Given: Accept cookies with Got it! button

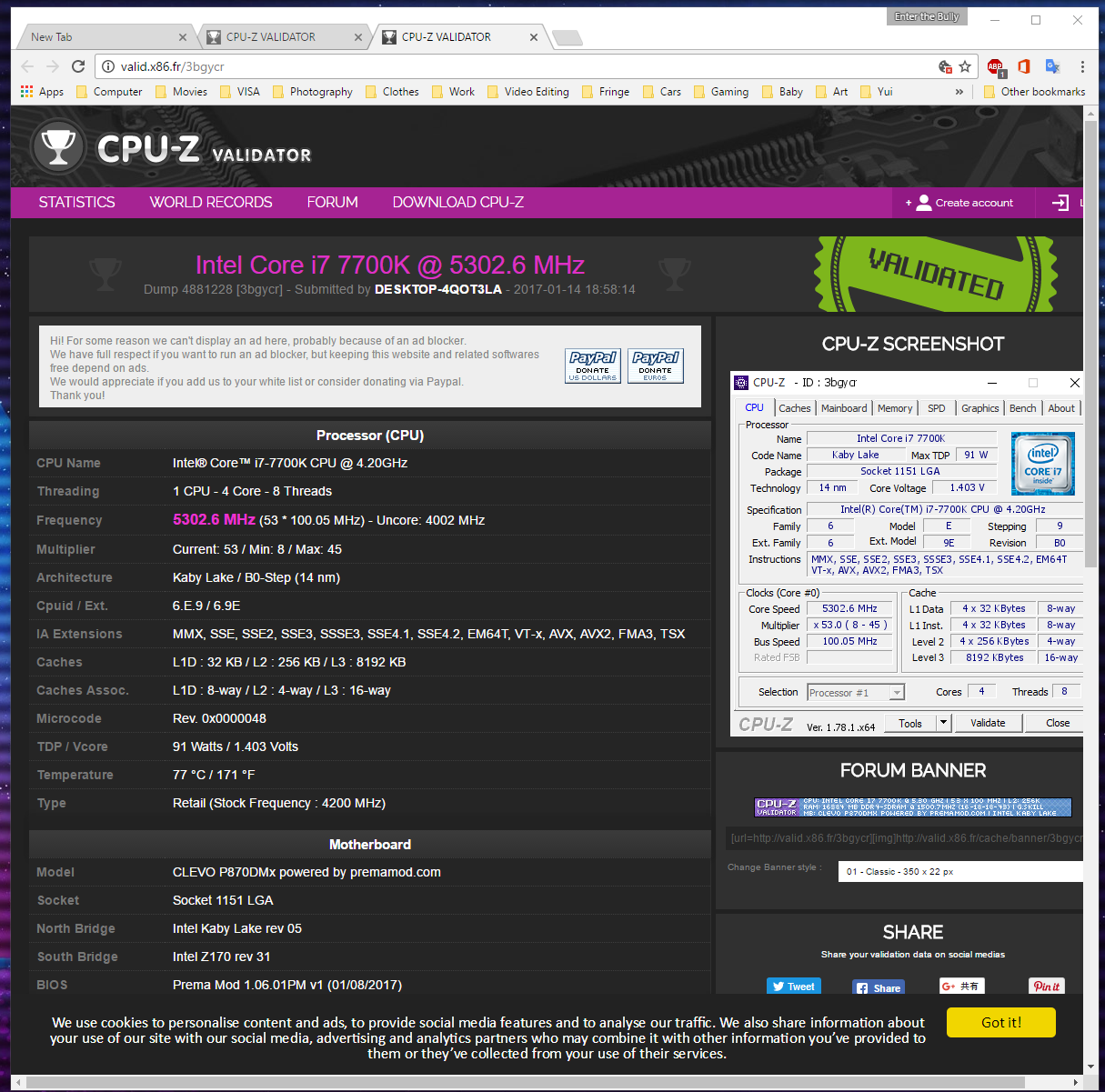Looking at the screenshot, I should (1001, 1022).
